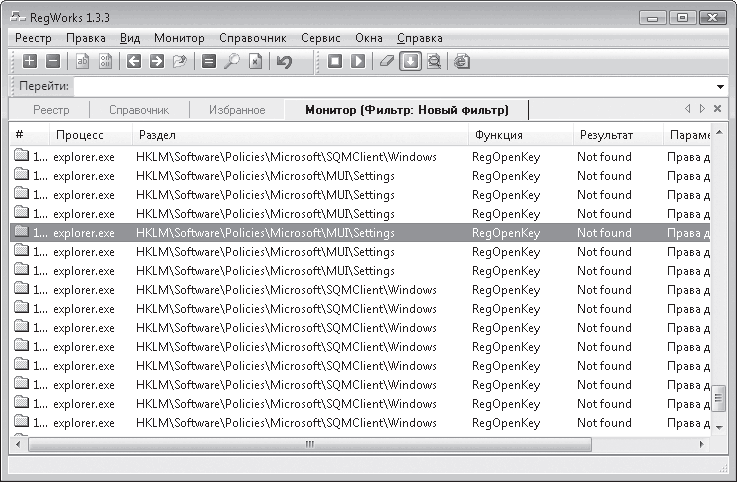Toggle the autoscroll down-arrow button
This screenshot has height=482, width=737.
[x=410, y=62]
